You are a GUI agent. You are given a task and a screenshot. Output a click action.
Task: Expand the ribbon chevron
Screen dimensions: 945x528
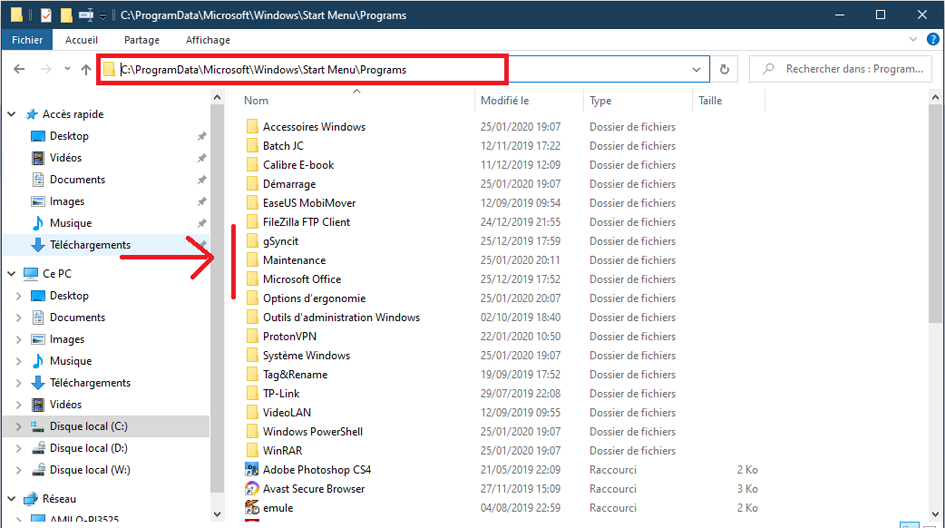pyautogui.click(x=913, y=40)
